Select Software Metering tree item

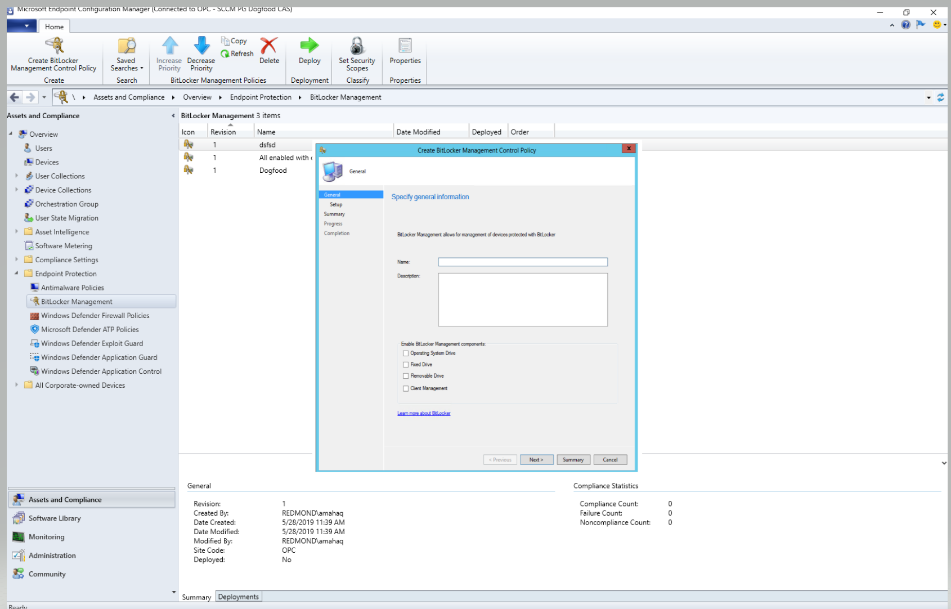pyautogui.click(x=64, y=246)
